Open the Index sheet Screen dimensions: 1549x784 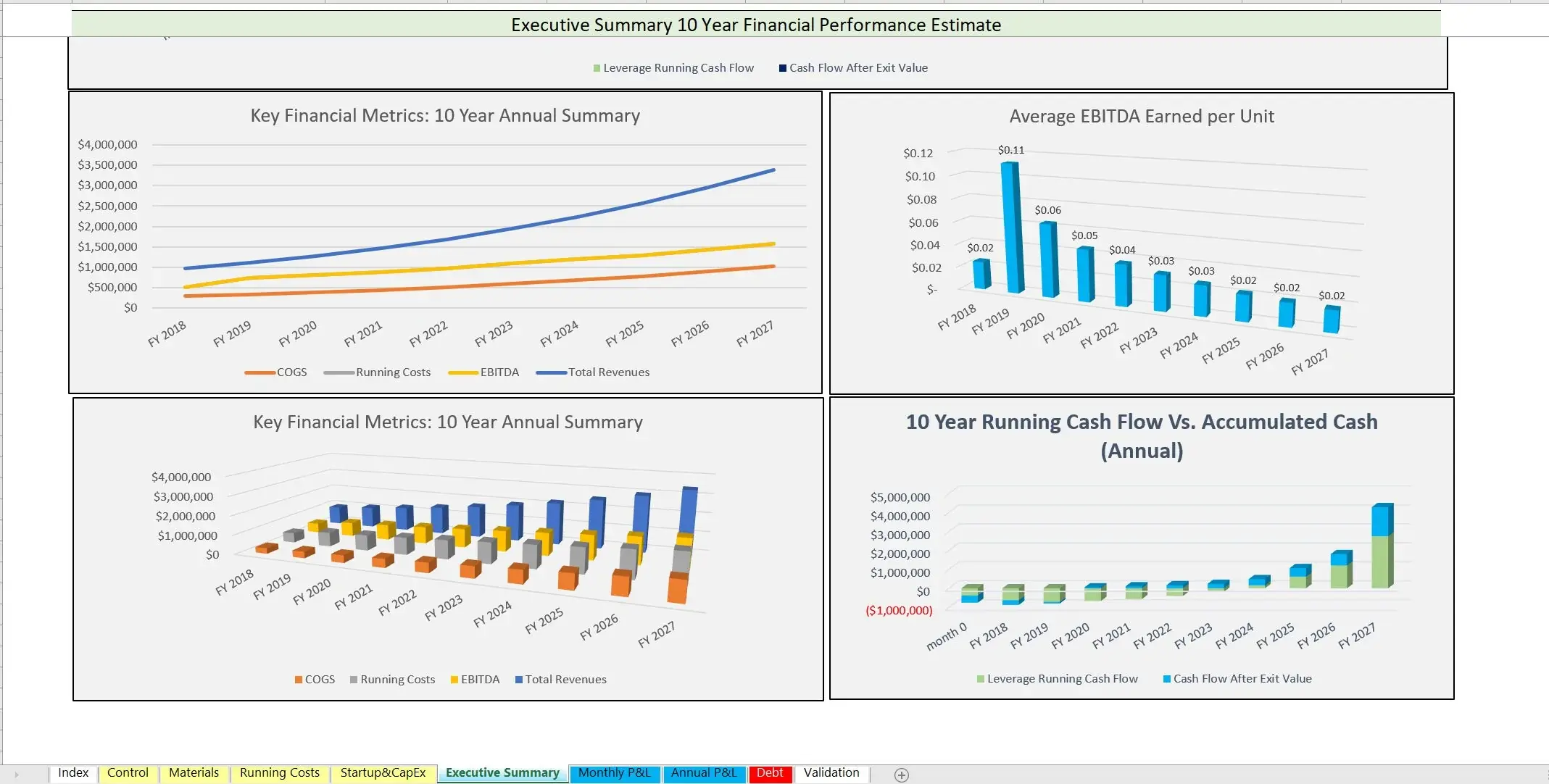point(73,773)
